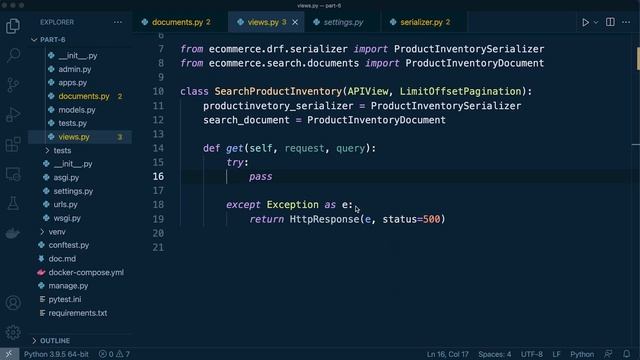
Task: Click line number 16 in gutter
Action: coord(158,176)
